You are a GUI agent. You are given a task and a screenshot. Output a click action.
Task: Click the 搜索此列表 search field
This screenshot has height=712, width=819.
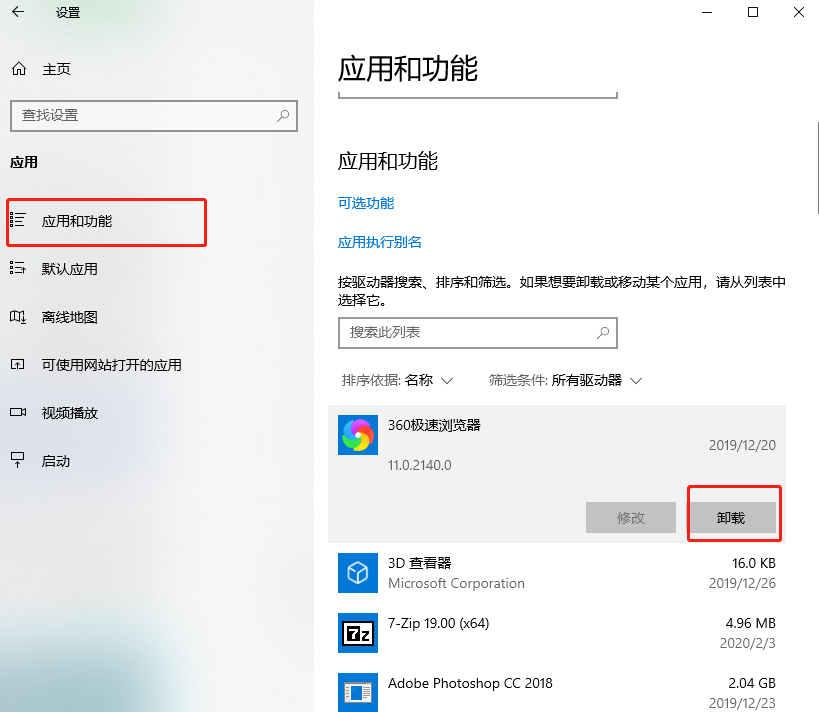pos(477,333)
